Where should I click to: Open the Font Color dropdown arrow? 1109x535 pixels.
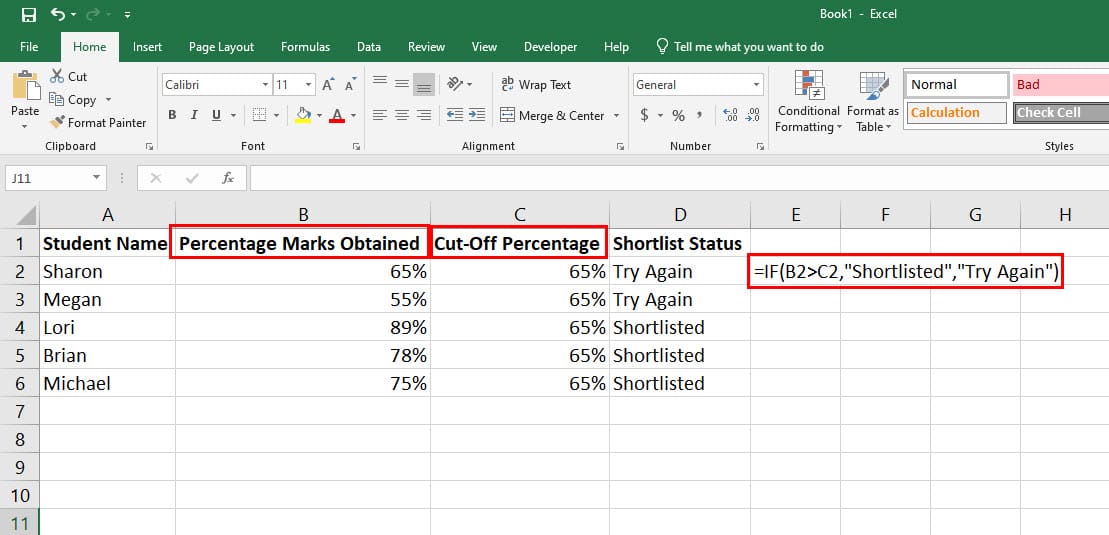(353, 115)
